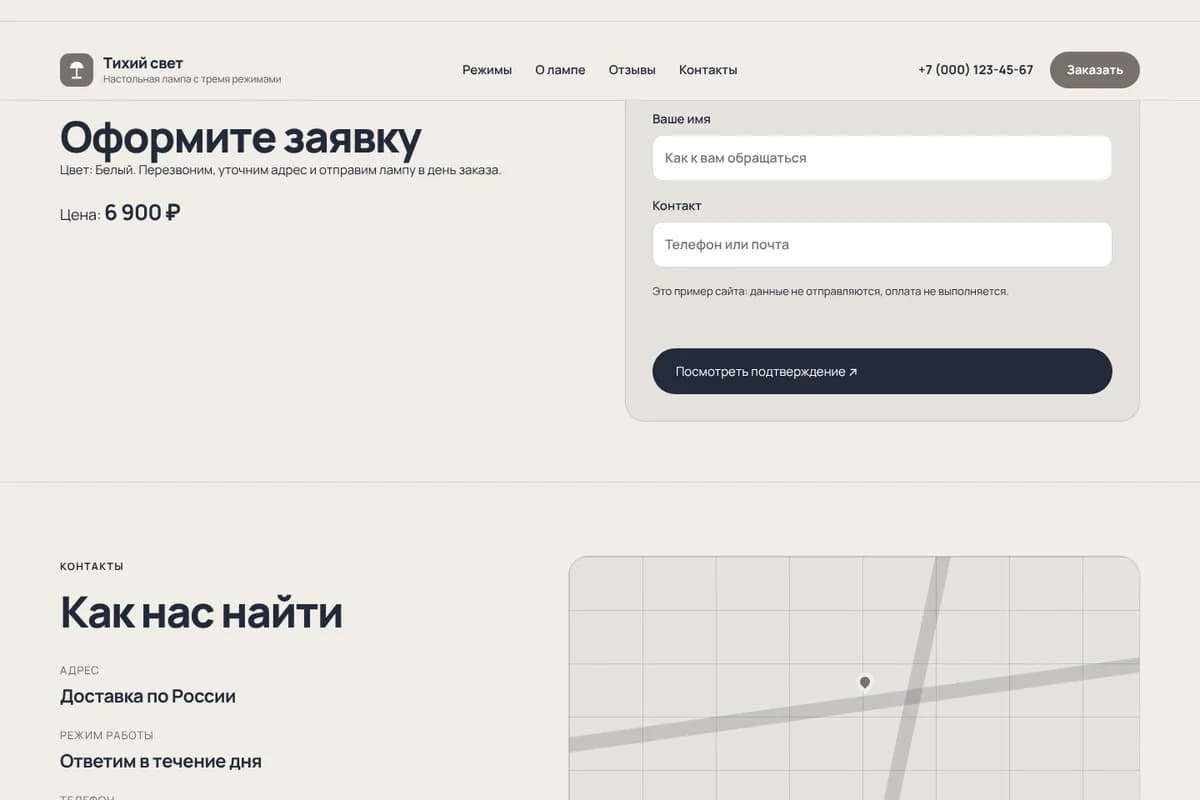The height and width of the screenshot is (800, 1200).
Task: Click the Как нас найти heading
Action: pos(201,612)
